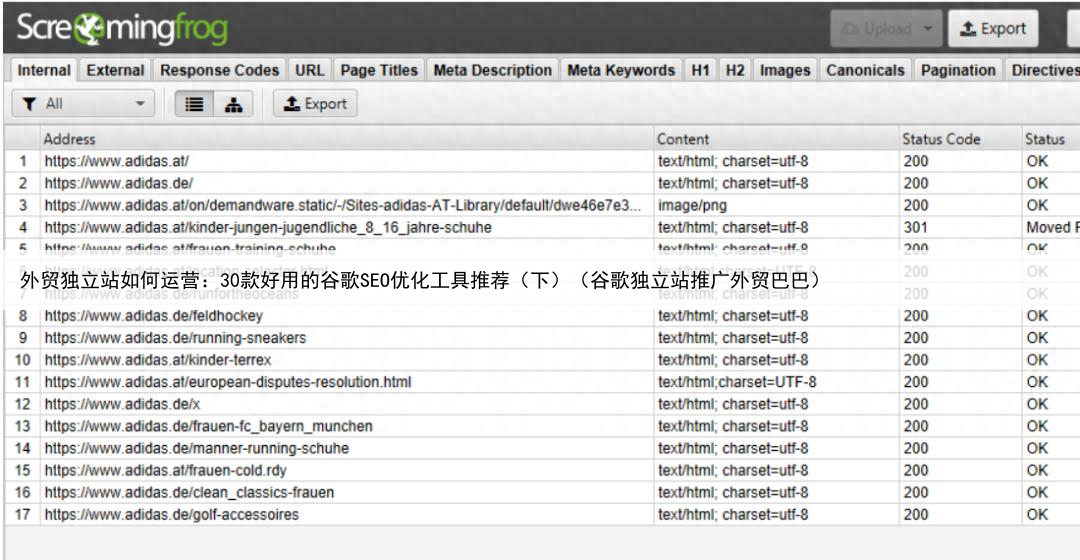
Task: Go to the Images tab
Action: click(x=784, y=71)
